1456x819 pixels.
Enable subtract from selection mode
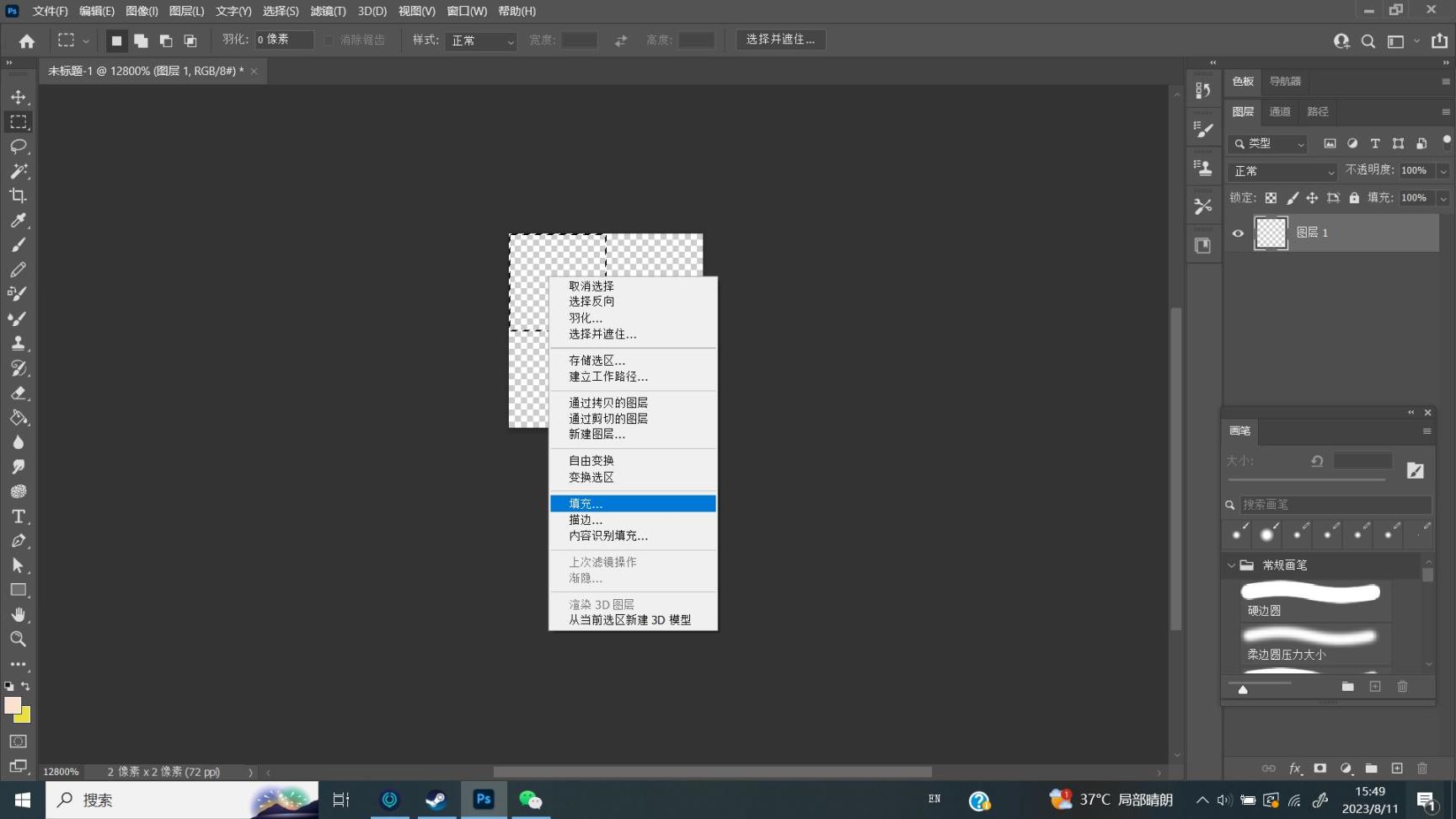coord(166,40)
